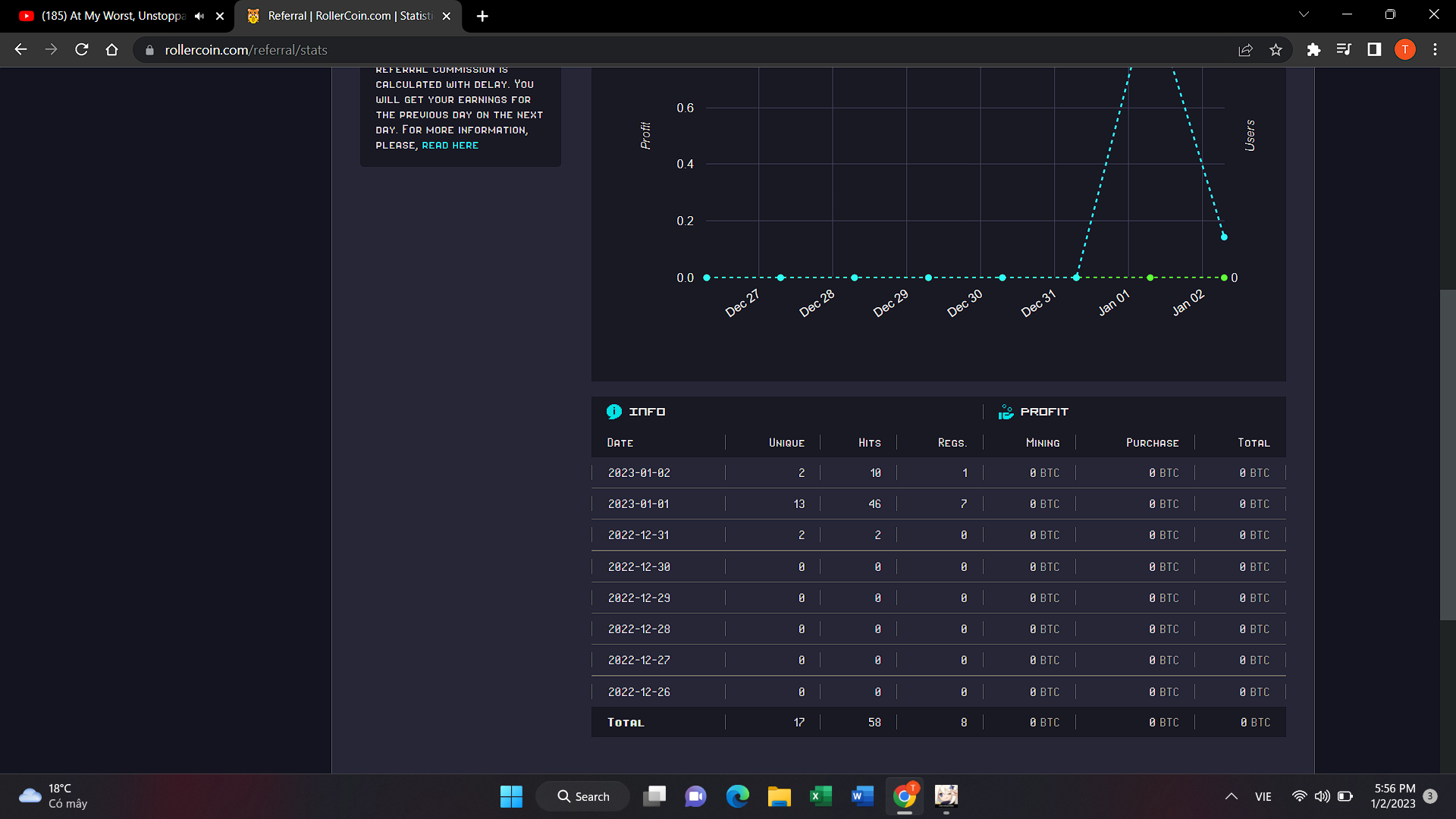Open the weather widget 18°C
The width and height of the screenshot is (1456, 819).
(53, 796)
